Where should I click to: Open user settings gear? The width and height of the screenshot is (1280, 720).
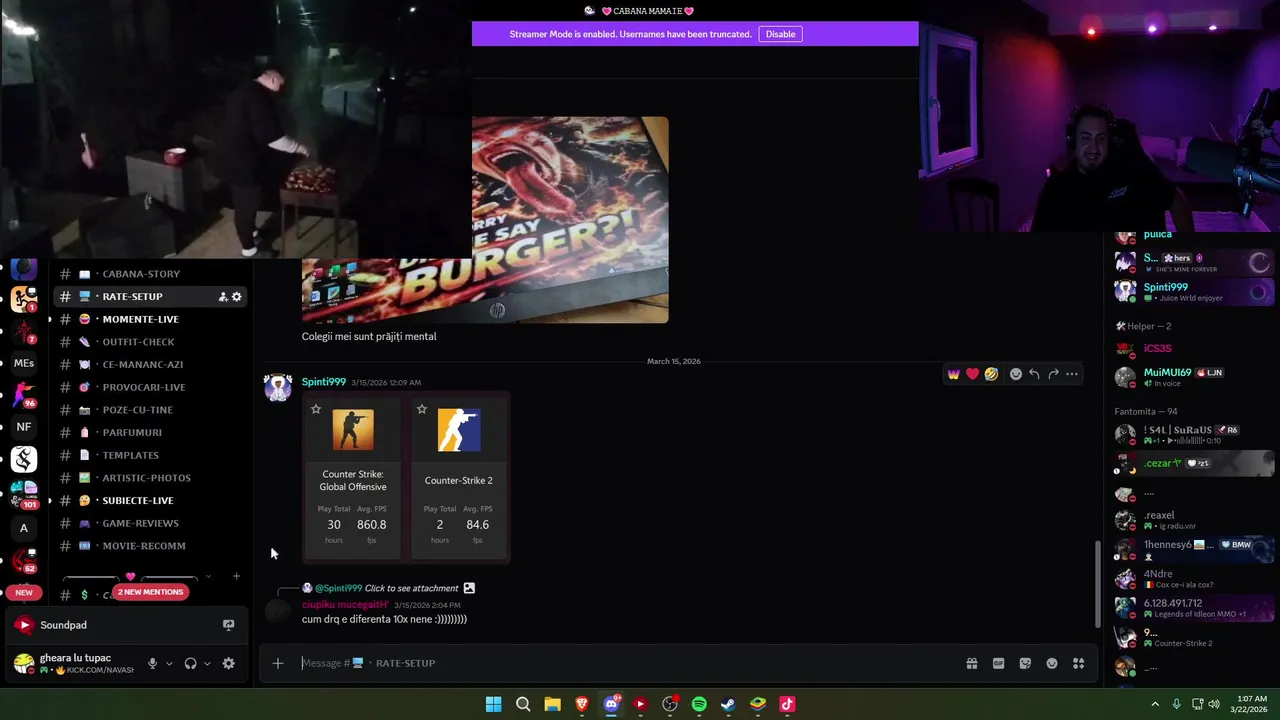click(x=228, y=663)
